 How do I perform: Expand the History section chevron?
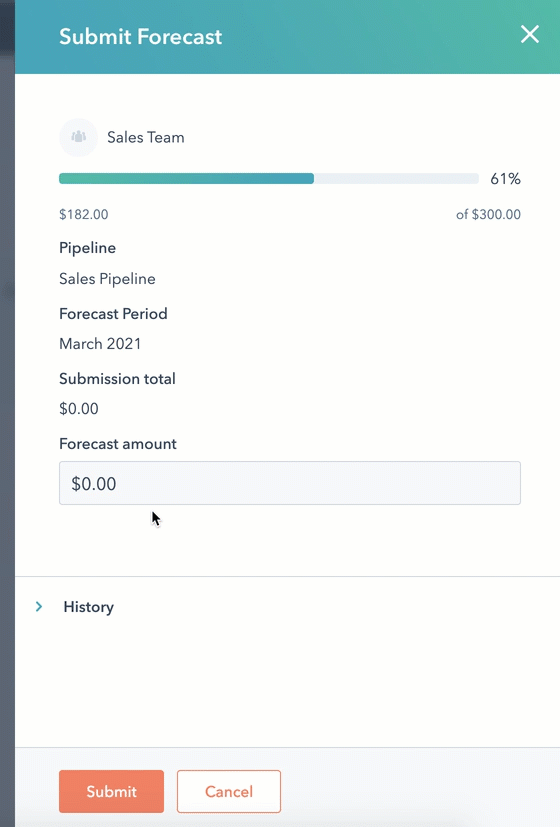coord(39,607)
